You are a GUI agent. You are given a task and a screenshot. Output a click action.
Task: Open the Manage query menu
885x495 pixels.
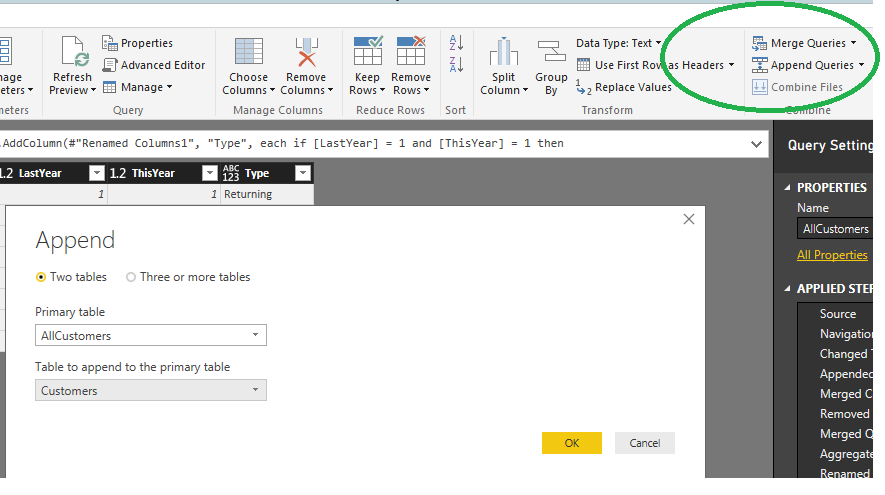click(x=138, y=87)
